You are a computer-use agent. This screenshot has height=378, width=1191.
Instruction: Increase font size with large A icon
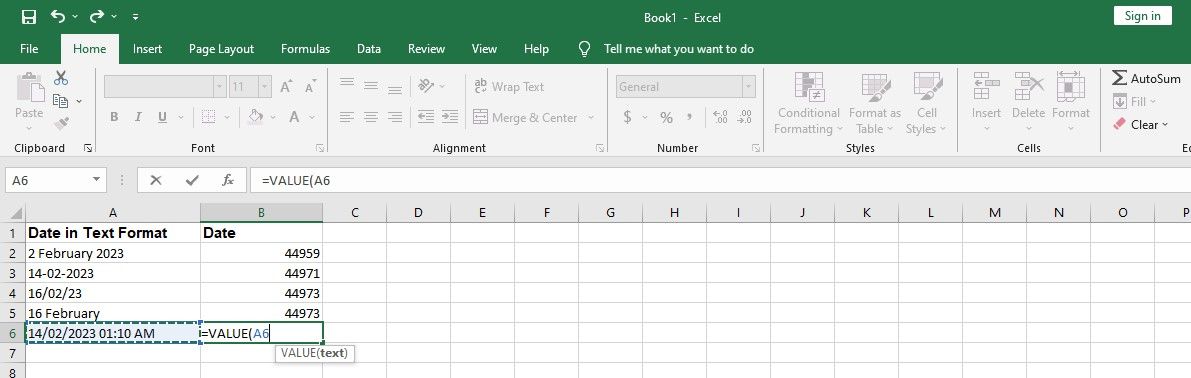pos(286,87)
